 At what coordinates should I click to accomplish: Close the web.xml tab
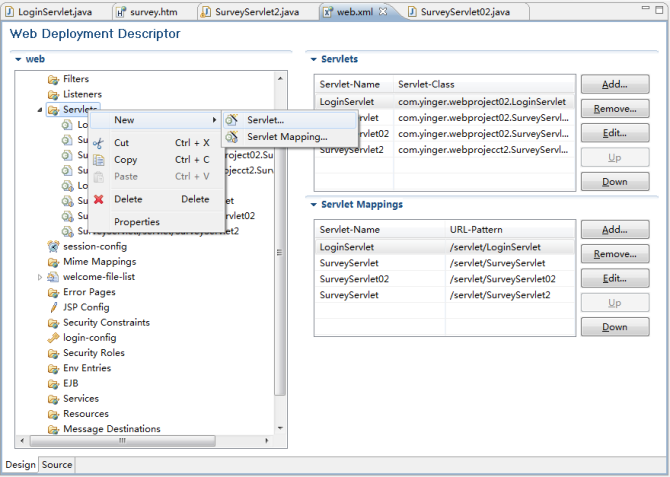coord(383,12)
